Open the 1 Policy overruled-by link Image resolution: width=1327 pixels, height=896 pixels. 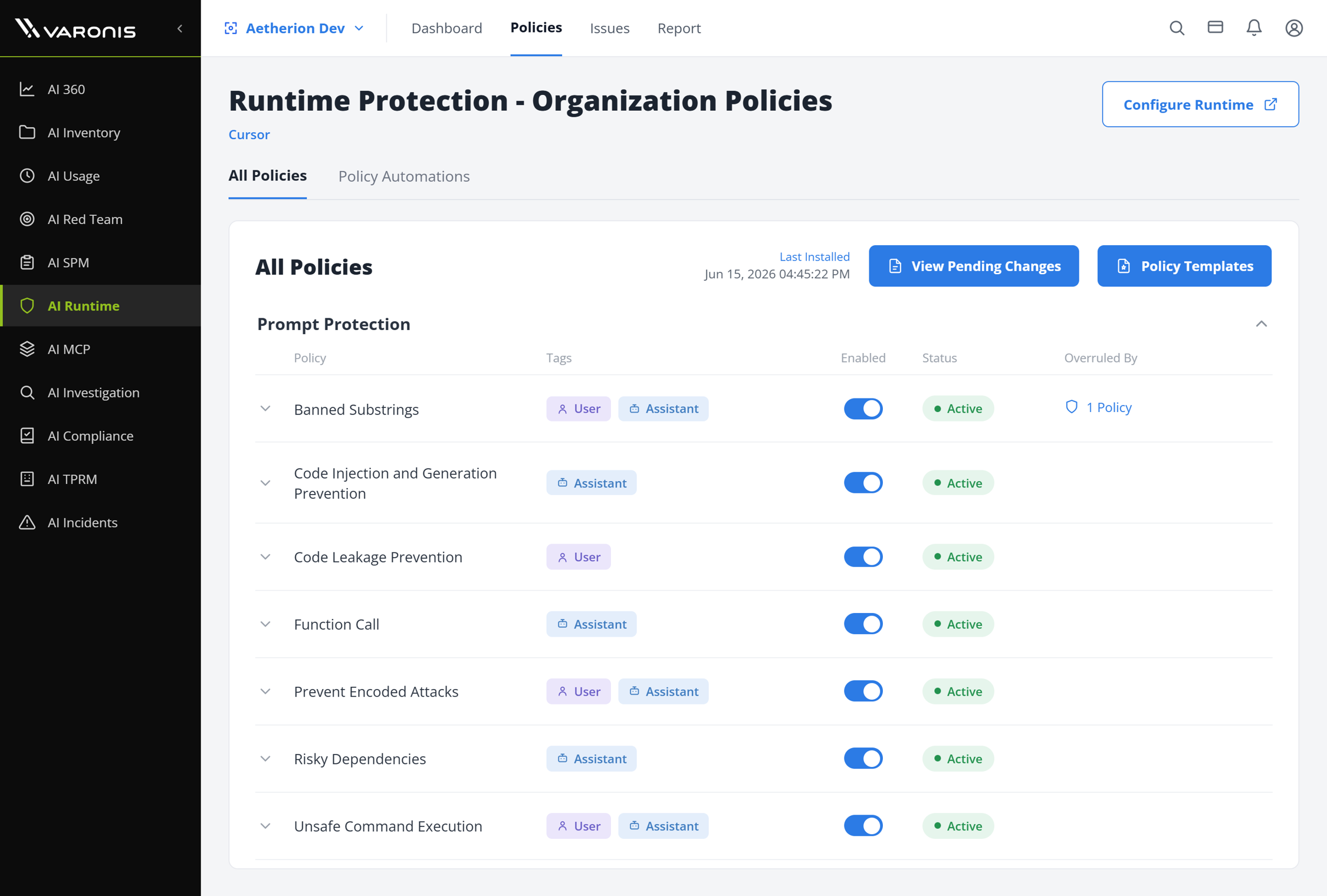[x=1098, y=407]
